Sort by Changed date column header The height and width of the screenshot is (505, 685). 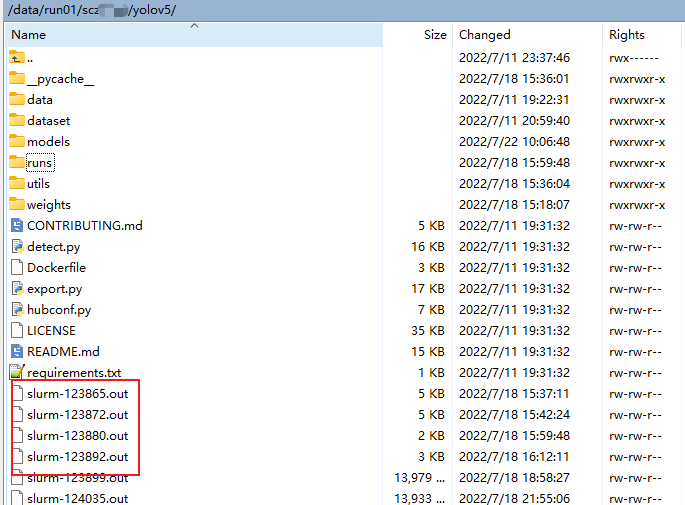click(485, 35)
